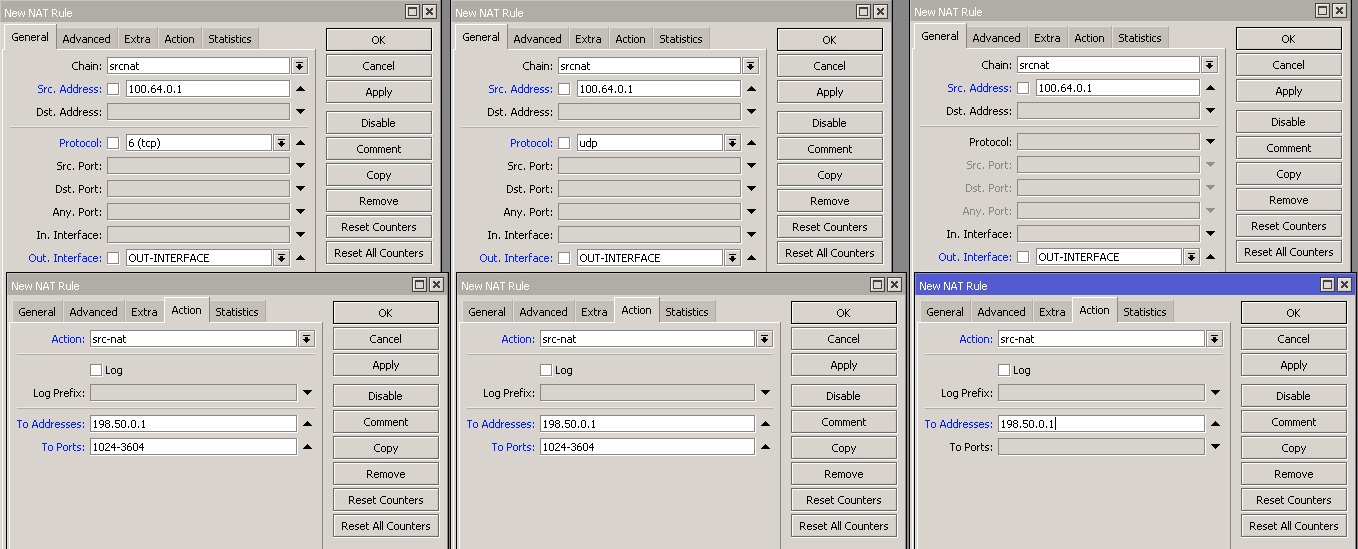Open Protocol dropdown showing udp
1358x549 pixels.
click(x=732, y=143)
